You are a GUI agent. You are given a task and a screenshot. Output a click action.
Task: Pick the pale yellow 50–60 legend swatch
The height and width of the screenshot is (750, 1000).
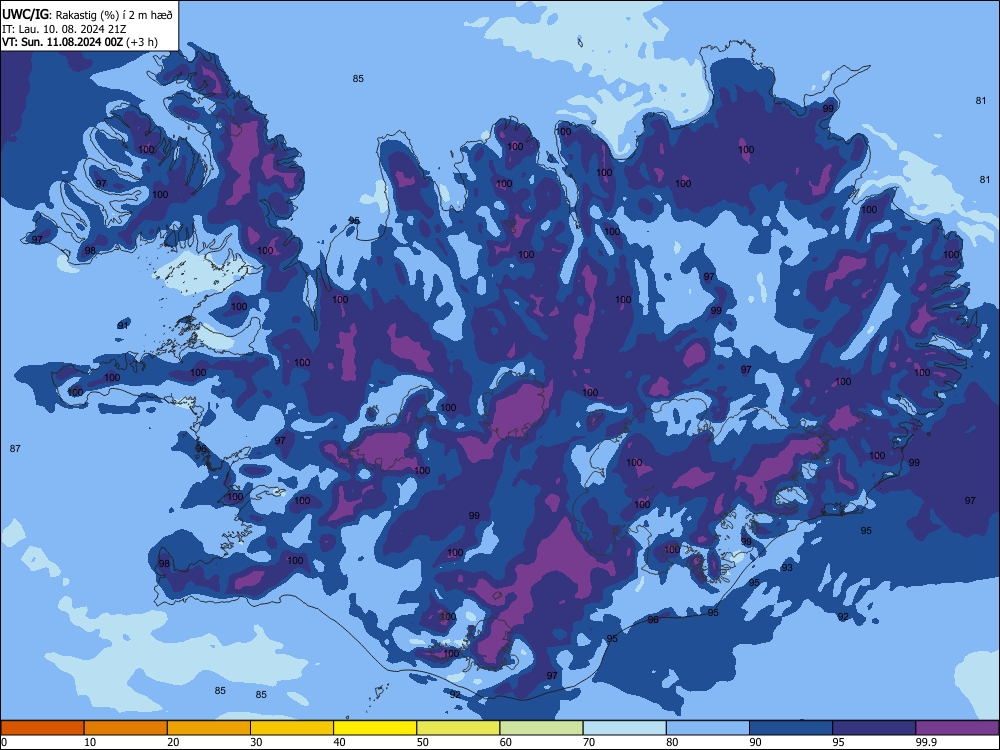(x=459, y=728)
